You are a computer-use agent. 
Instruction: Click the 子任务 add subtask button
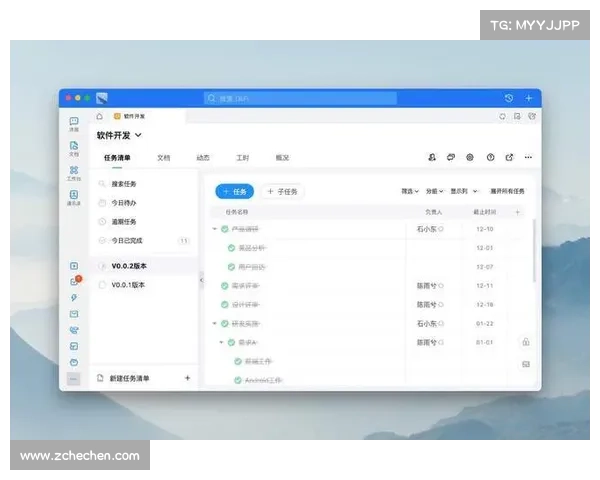[283, 191]
